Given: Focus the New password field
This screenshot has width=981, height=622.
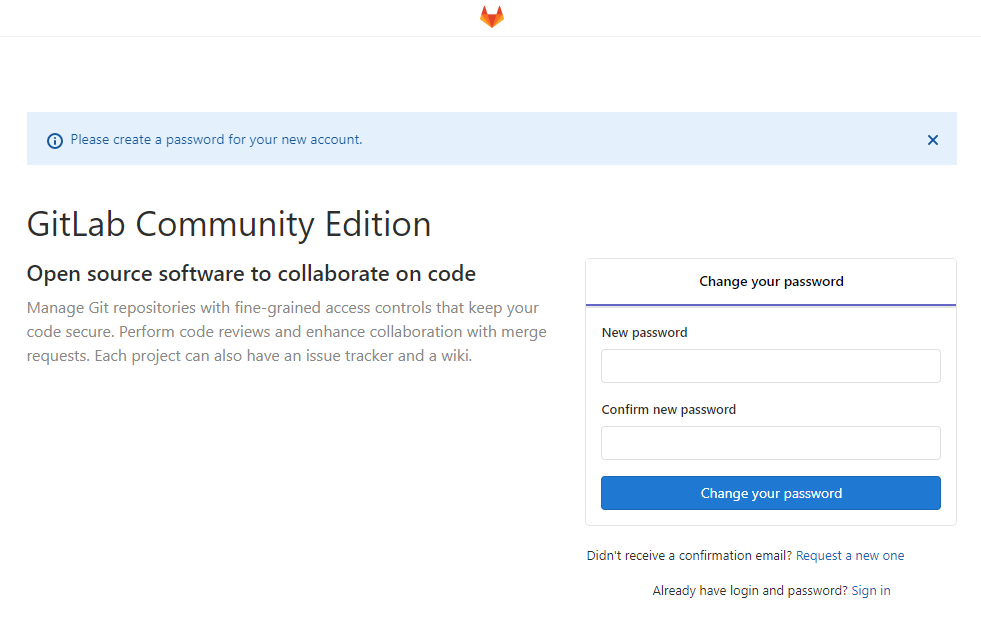Looking at the screenshot, I should (771, 366).
